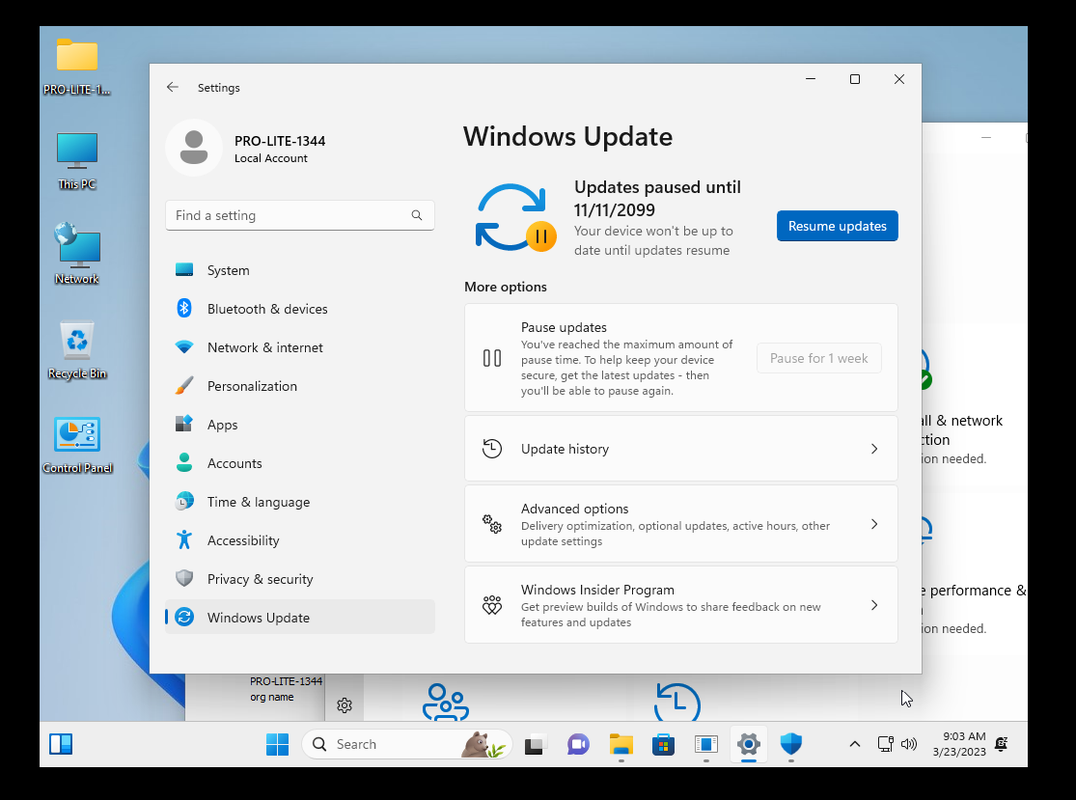
Task: Open the notifications bell icon
Action: 1001,743
